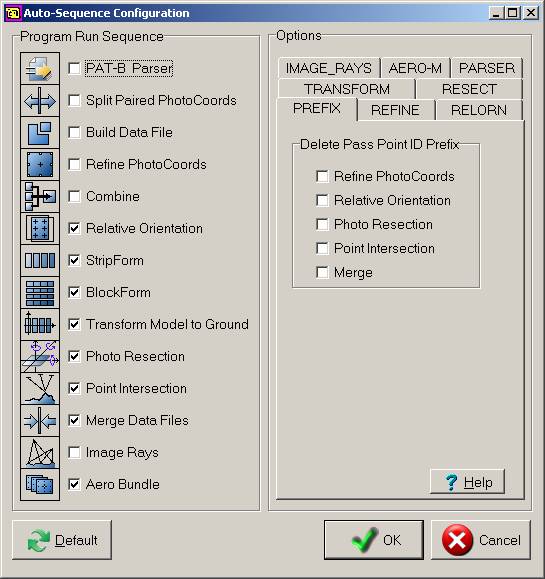
Task: Click the Aero Bundle icon
Action: click(x=40, y=484)
